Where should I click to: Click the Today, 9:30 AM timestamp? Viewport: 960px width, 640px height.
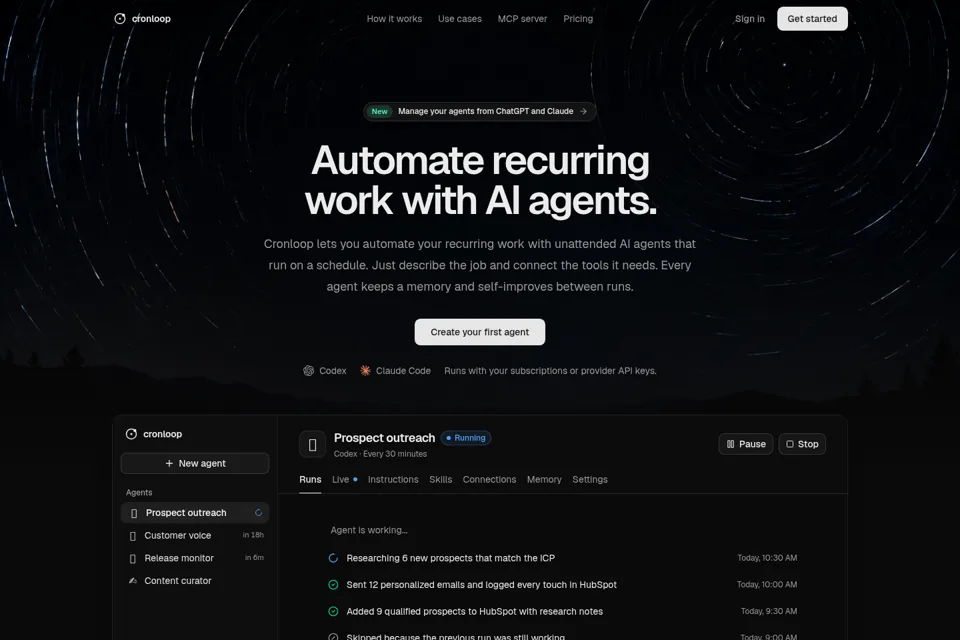click(x=769, y=611)
